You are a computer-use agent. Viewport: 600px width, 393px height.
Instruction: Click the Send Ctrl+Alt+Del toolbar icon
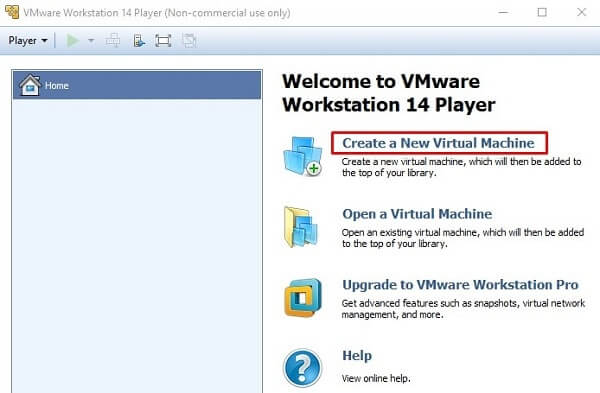coord(113,41)
